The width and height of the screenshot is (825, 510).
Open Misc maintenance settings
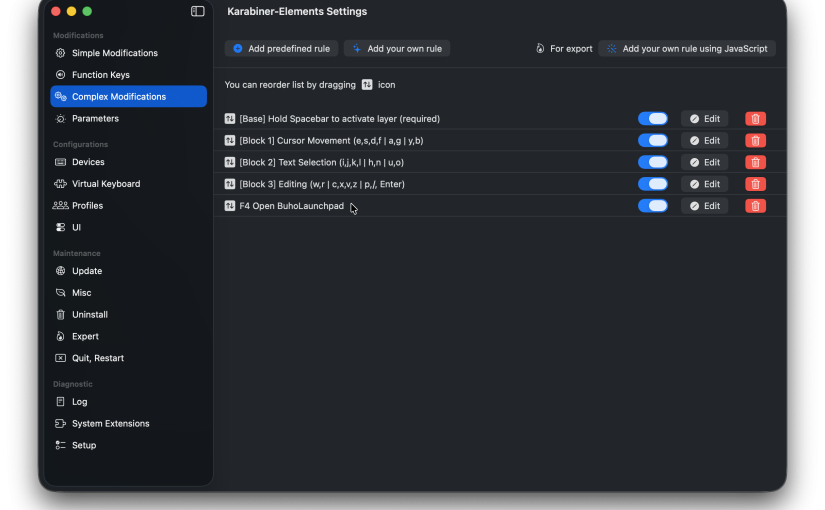coord(128,293)
